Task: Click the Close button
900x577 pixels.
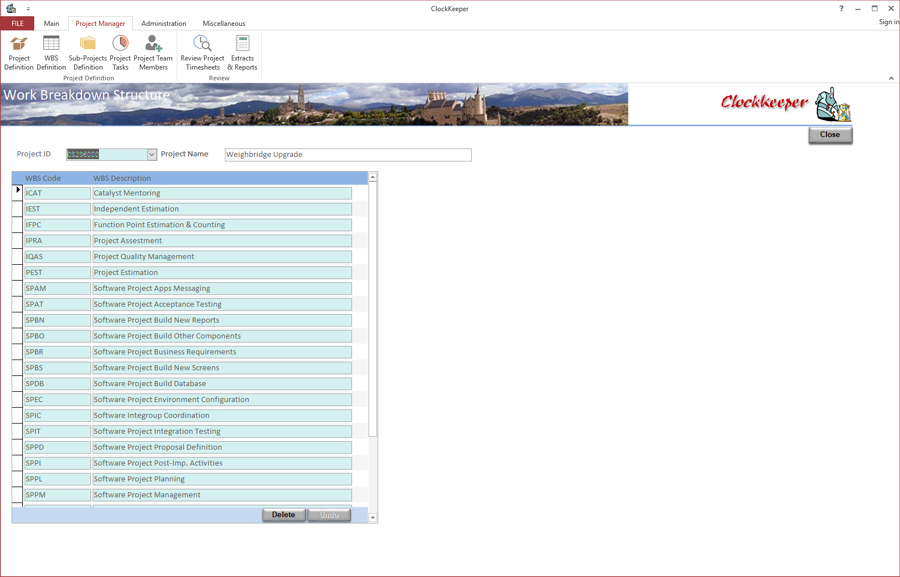Action: coord(830,135)
